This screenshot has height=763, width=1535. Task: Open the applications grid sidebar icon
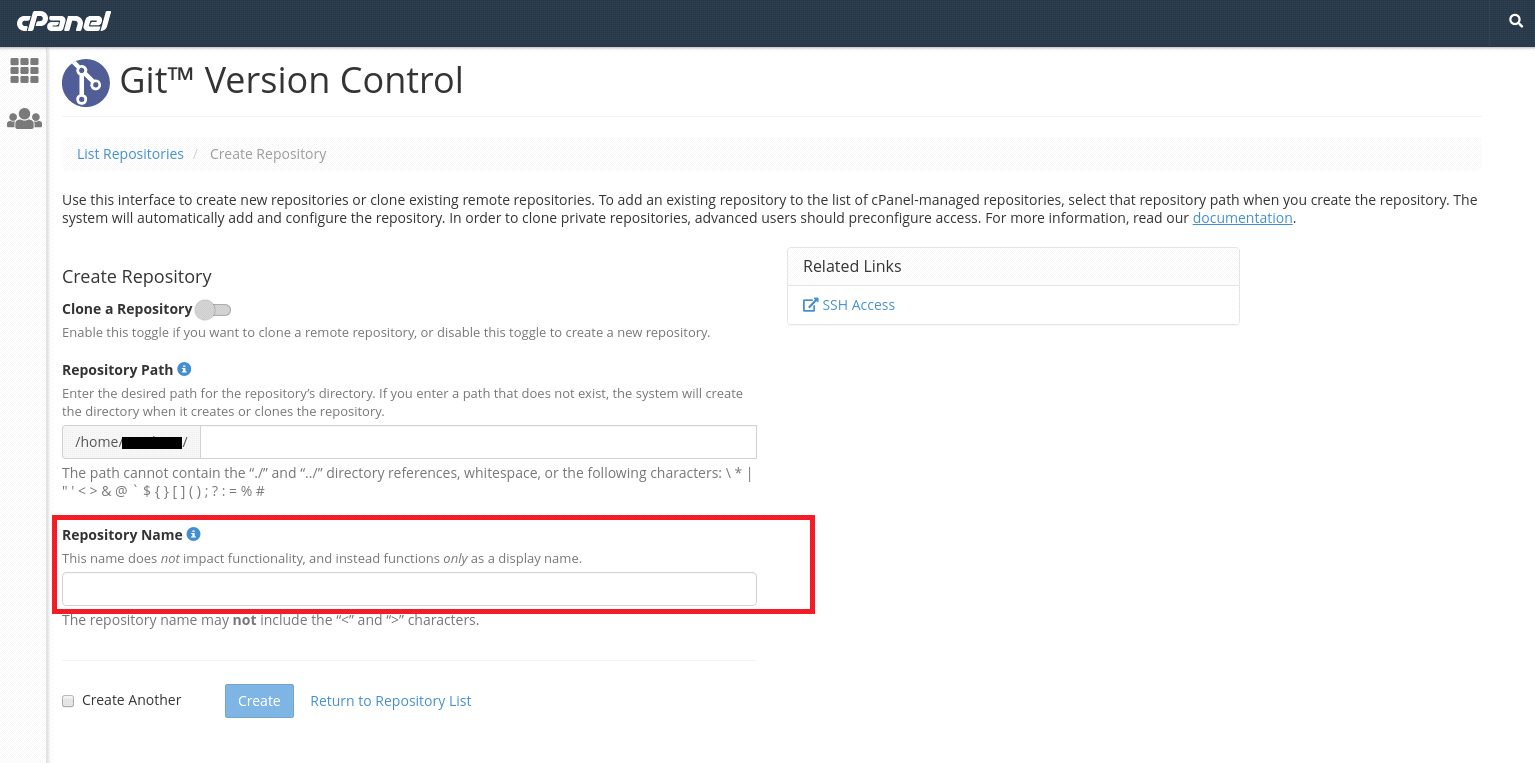[24, 70]
